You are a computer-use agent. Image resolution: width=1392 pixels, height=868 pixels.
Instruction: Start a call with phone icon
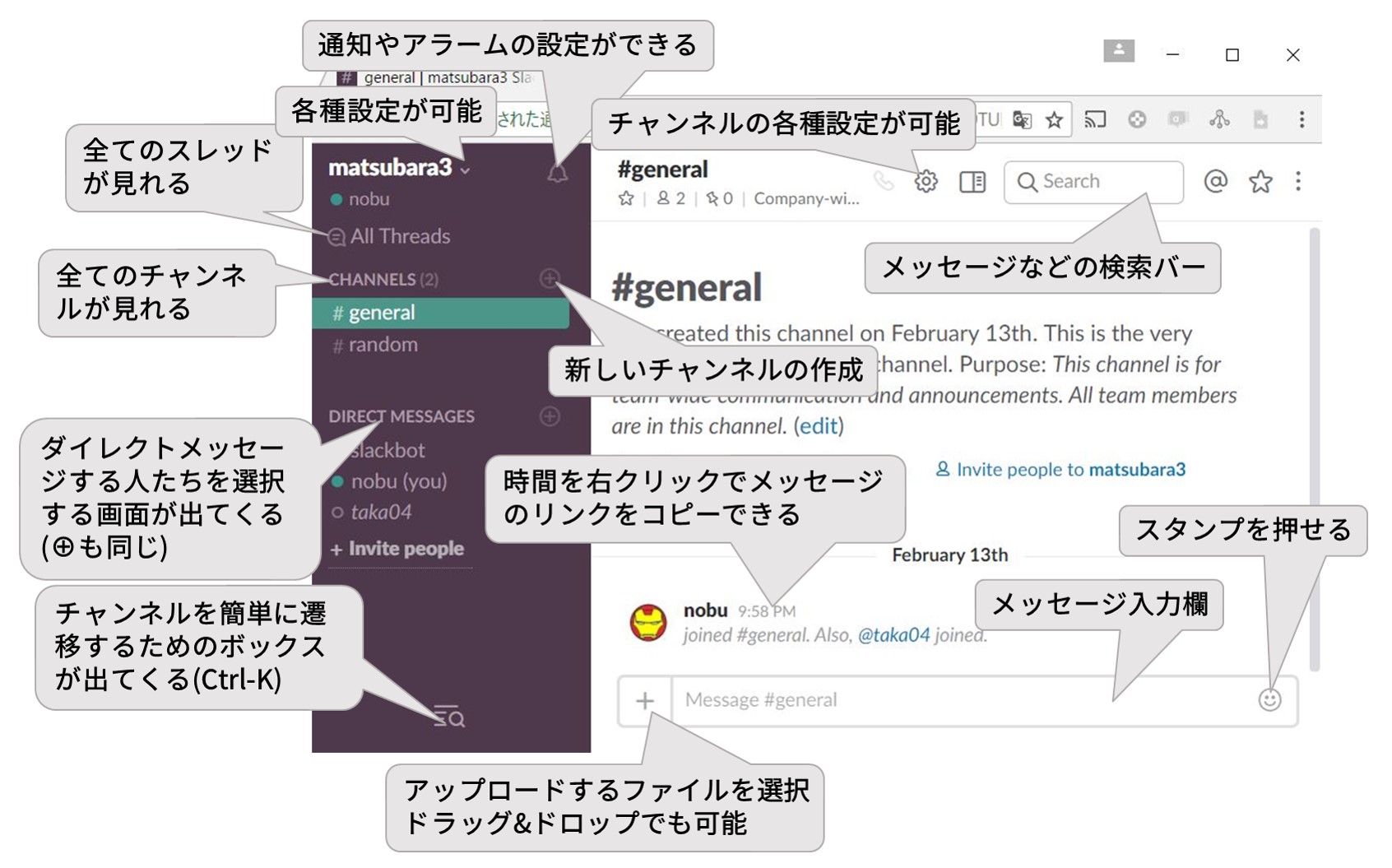coord(884,181)
